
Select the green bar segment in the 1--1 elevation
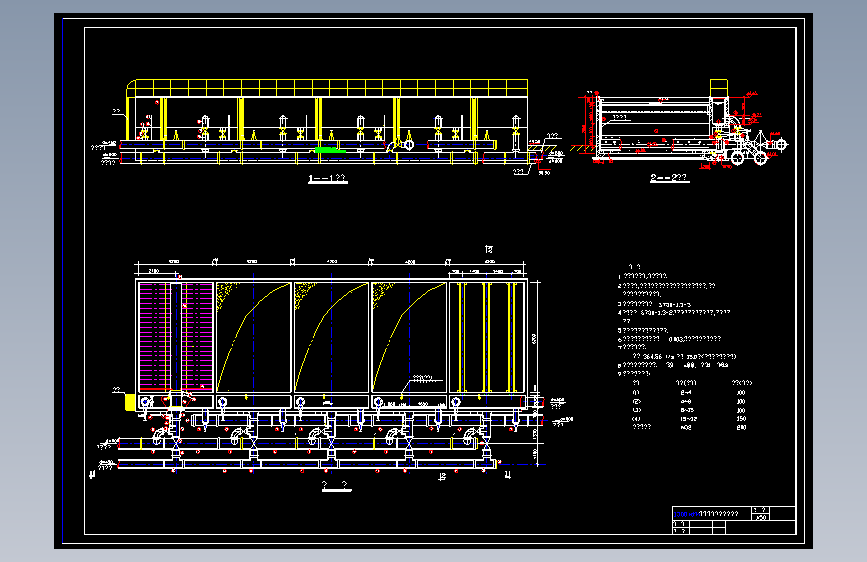click(x=330, y=150)
